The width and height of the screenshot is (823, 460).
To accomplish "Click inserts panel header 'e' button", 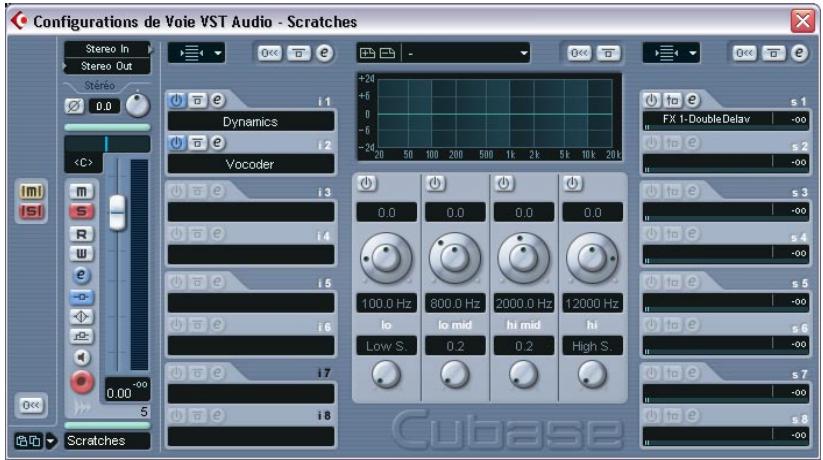I will pyautogui.click(x=325, y=53).
